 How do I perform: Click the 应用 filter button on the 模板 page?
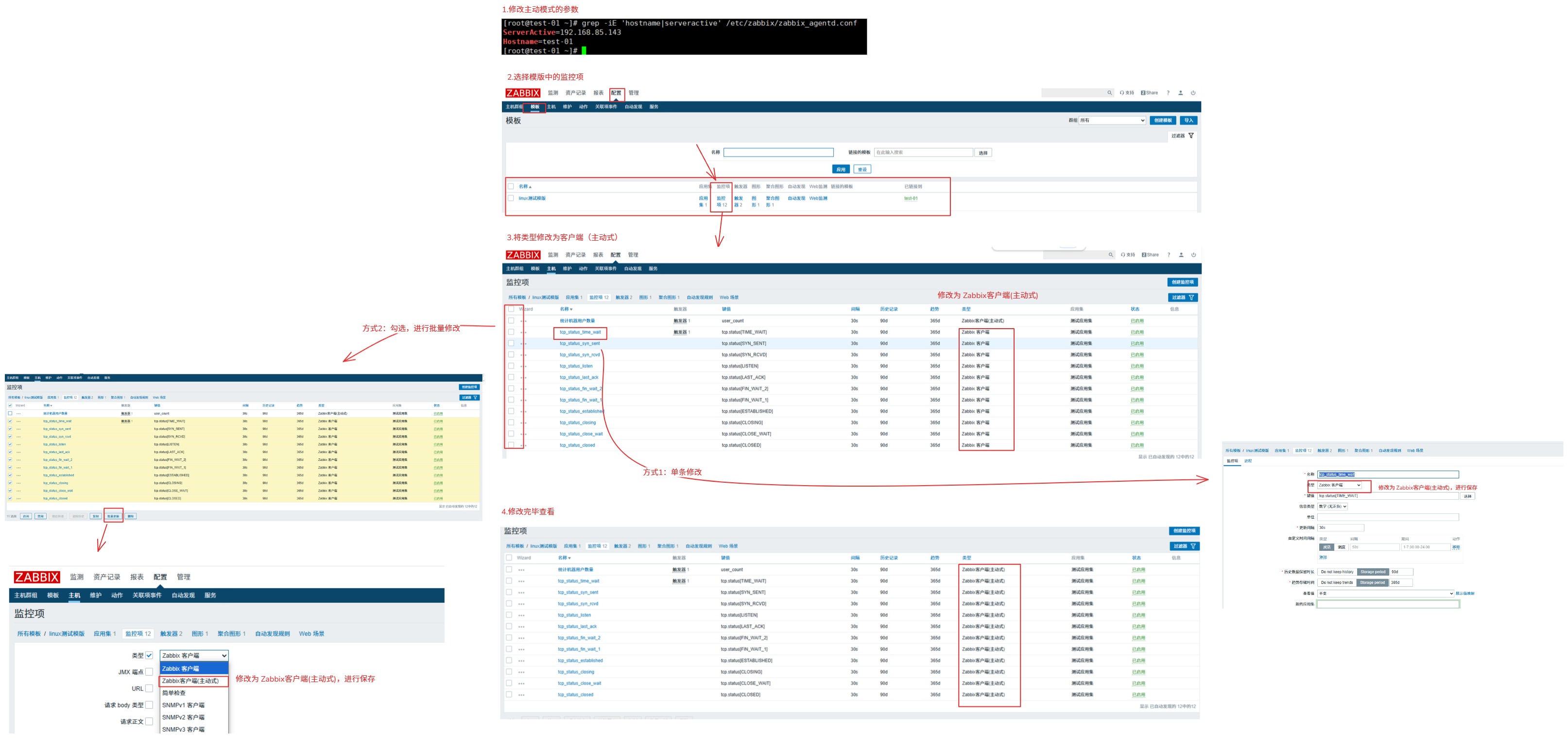[841, 170]
